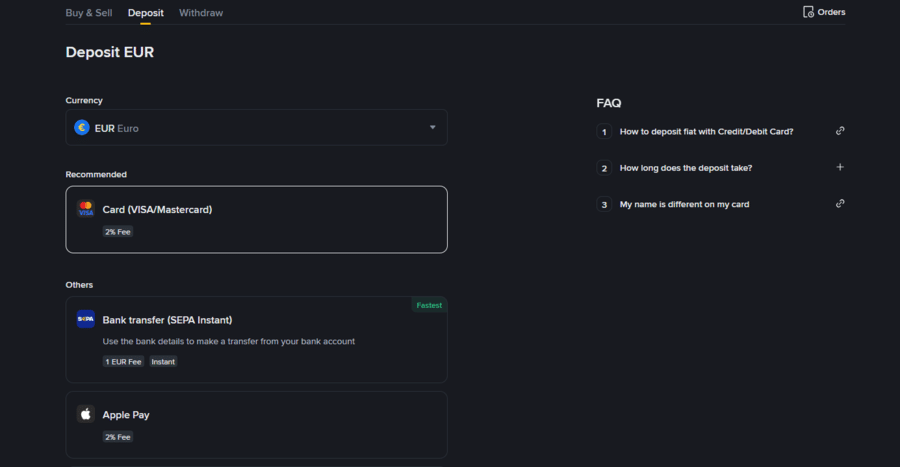Click the Recommended section label

[96, 174]
